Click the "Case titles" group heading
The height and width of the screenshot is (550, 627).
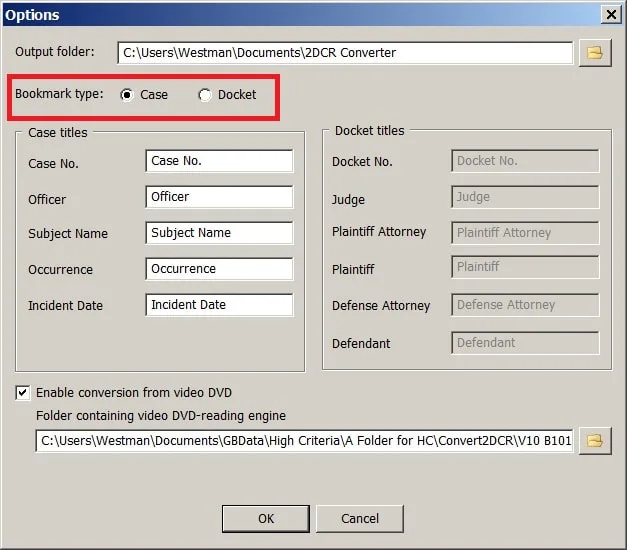[x=58, y=132]
